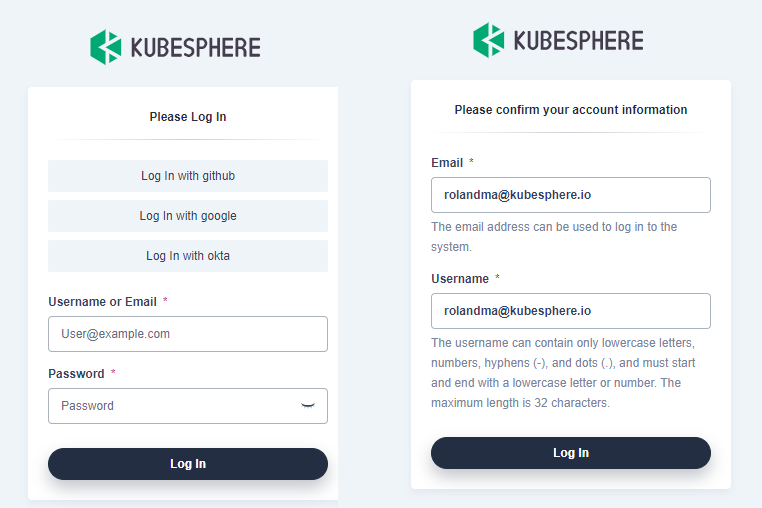Click the 'Username or Email' field label
The image size is (762, 508).
tap(102, 302)
